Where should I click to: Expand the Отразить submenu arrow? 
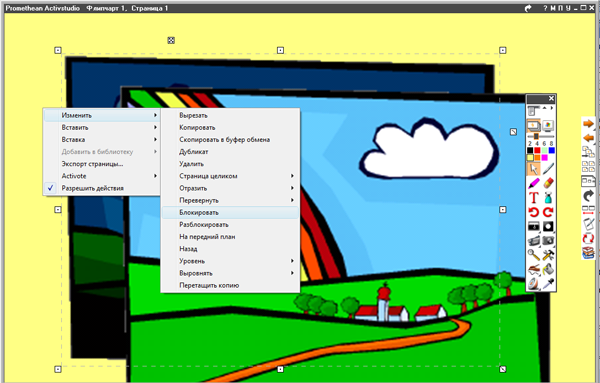[292, 188]
